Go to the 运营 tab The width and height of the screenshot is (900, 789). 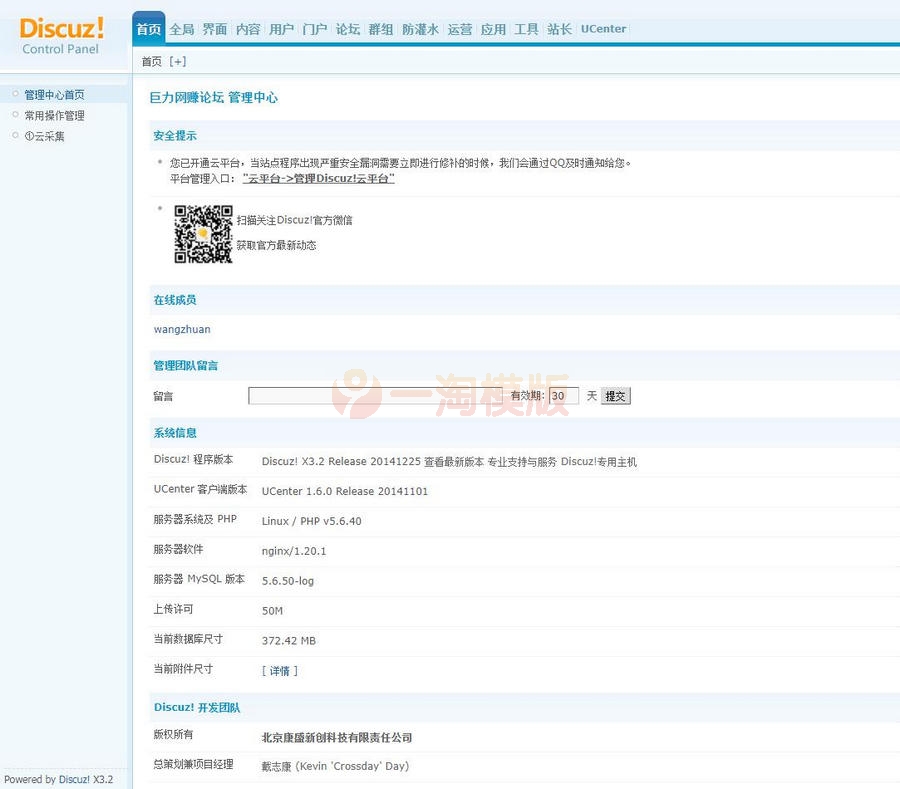point(460,29)
